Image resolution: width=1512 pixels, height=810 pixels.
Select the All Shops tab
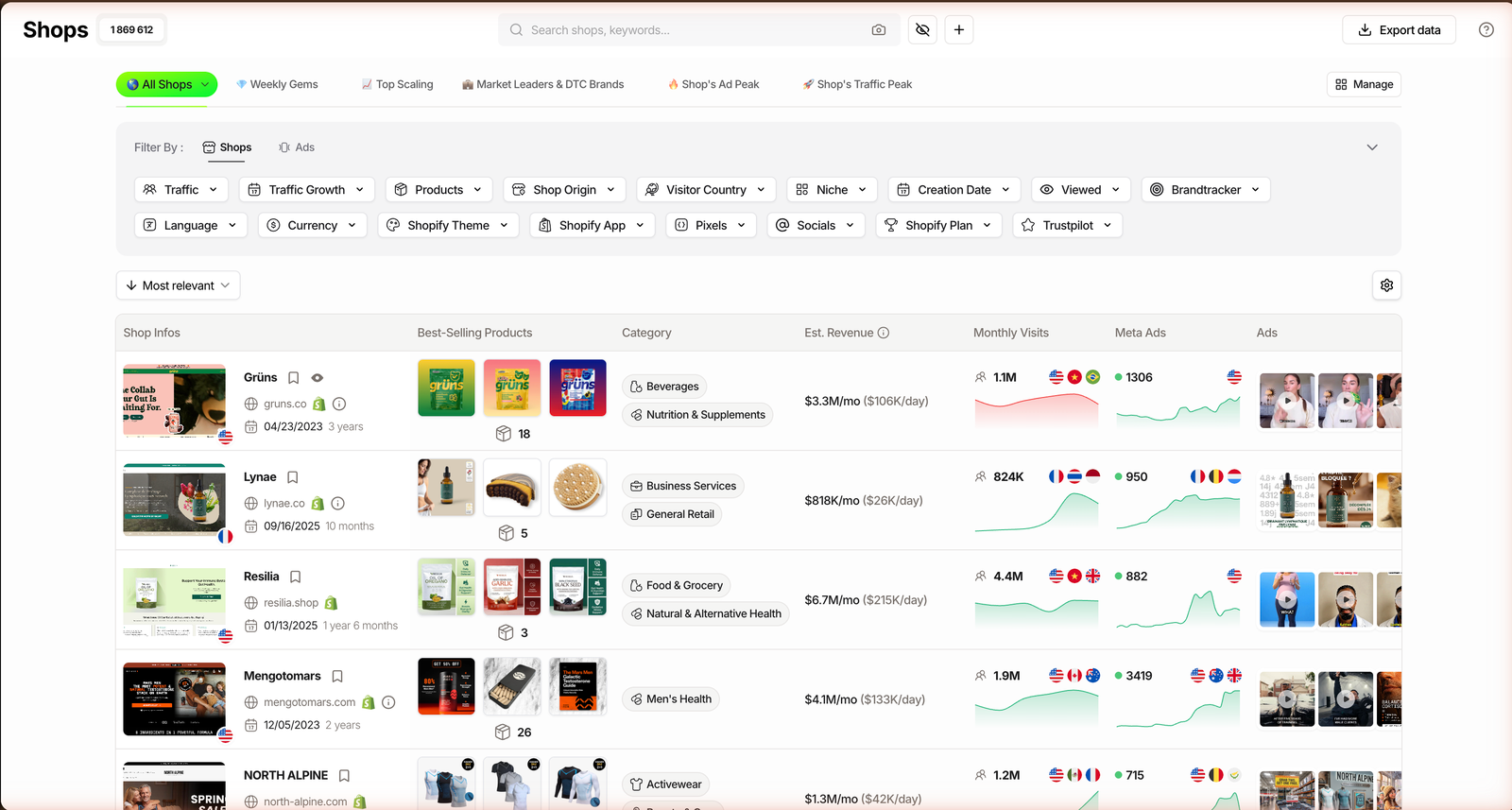pos(166,84)
